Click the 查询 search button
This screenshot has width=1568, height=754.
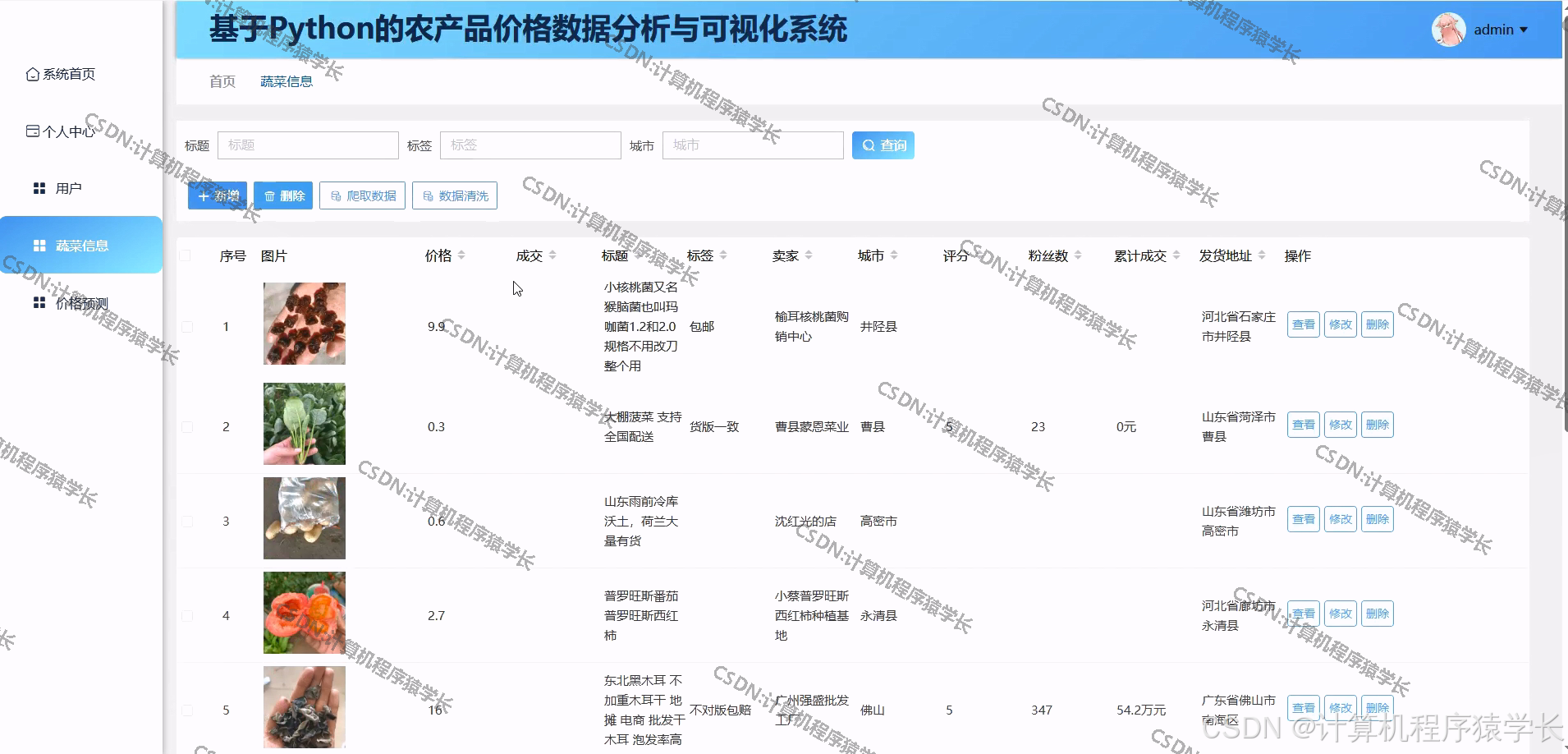(x=883, y=145)
